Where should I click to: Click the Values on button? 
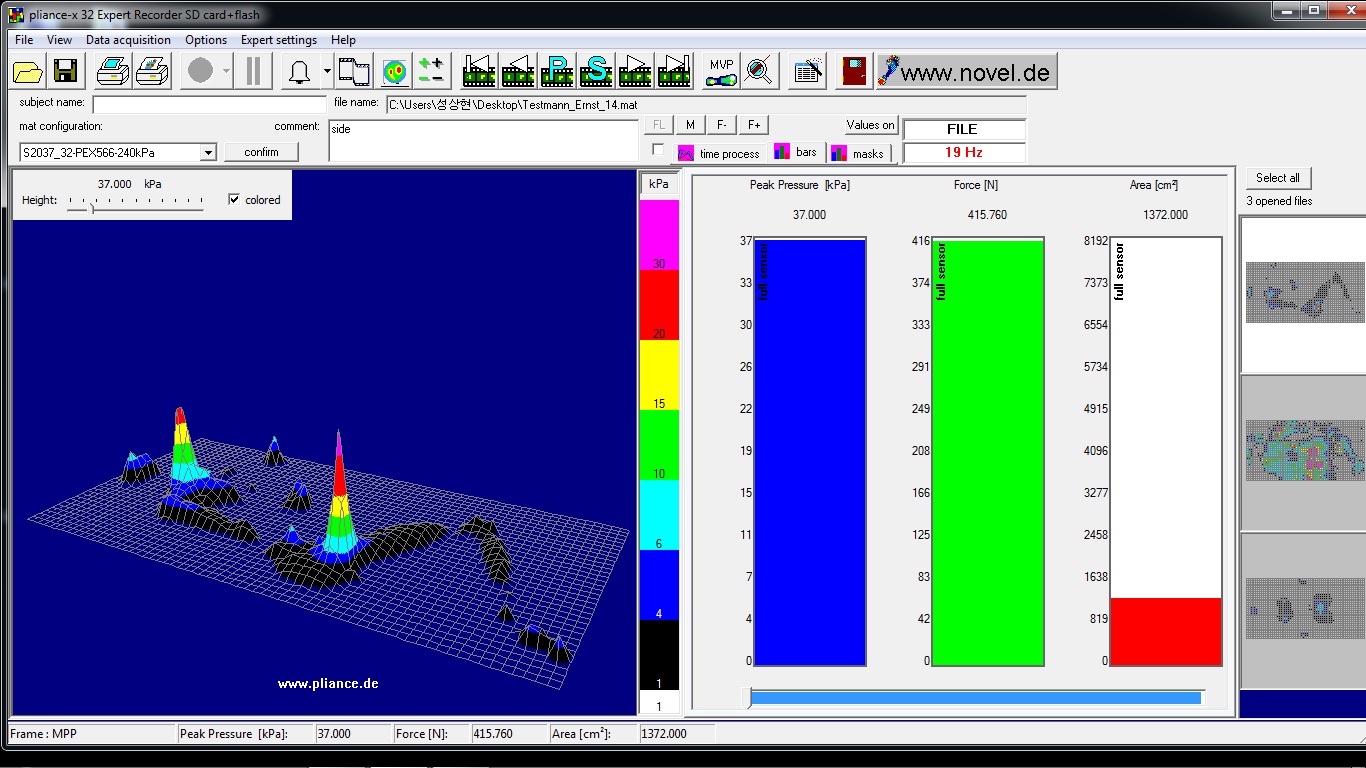pos(871,125)
